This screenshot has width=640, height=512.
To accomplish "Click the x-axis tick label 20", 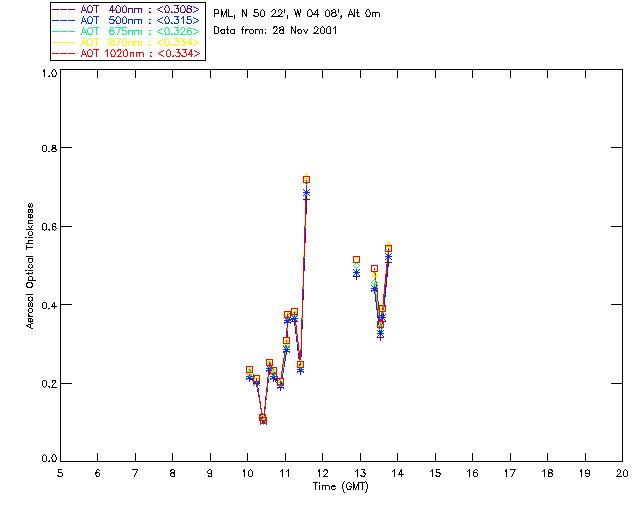I will pyautogui.click(x=622, y=473).
